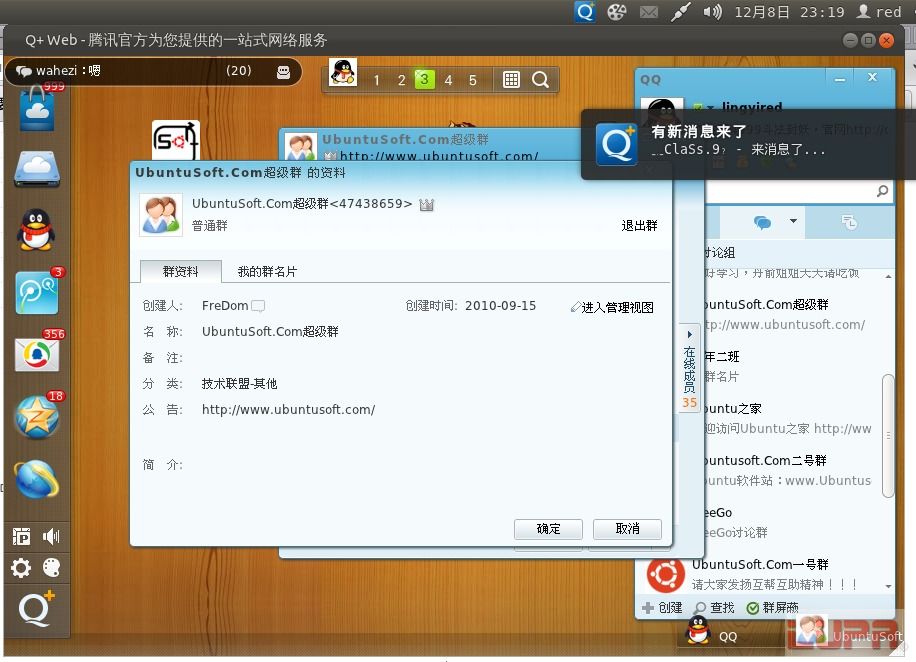
Task: Open the desktop grid overview icon
Action: click(511, 80)
